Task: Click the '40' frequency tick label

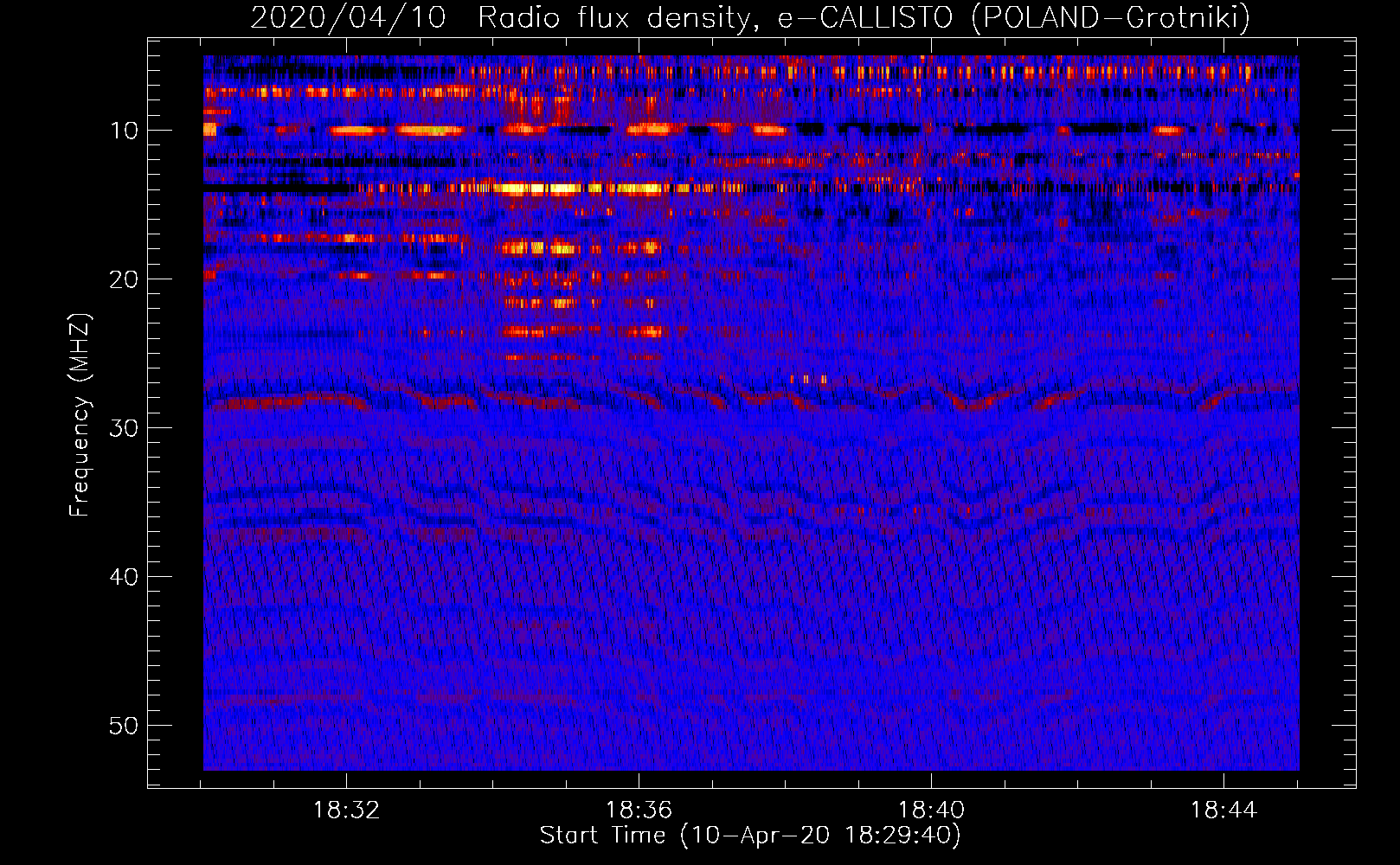Action: (125, 577)
